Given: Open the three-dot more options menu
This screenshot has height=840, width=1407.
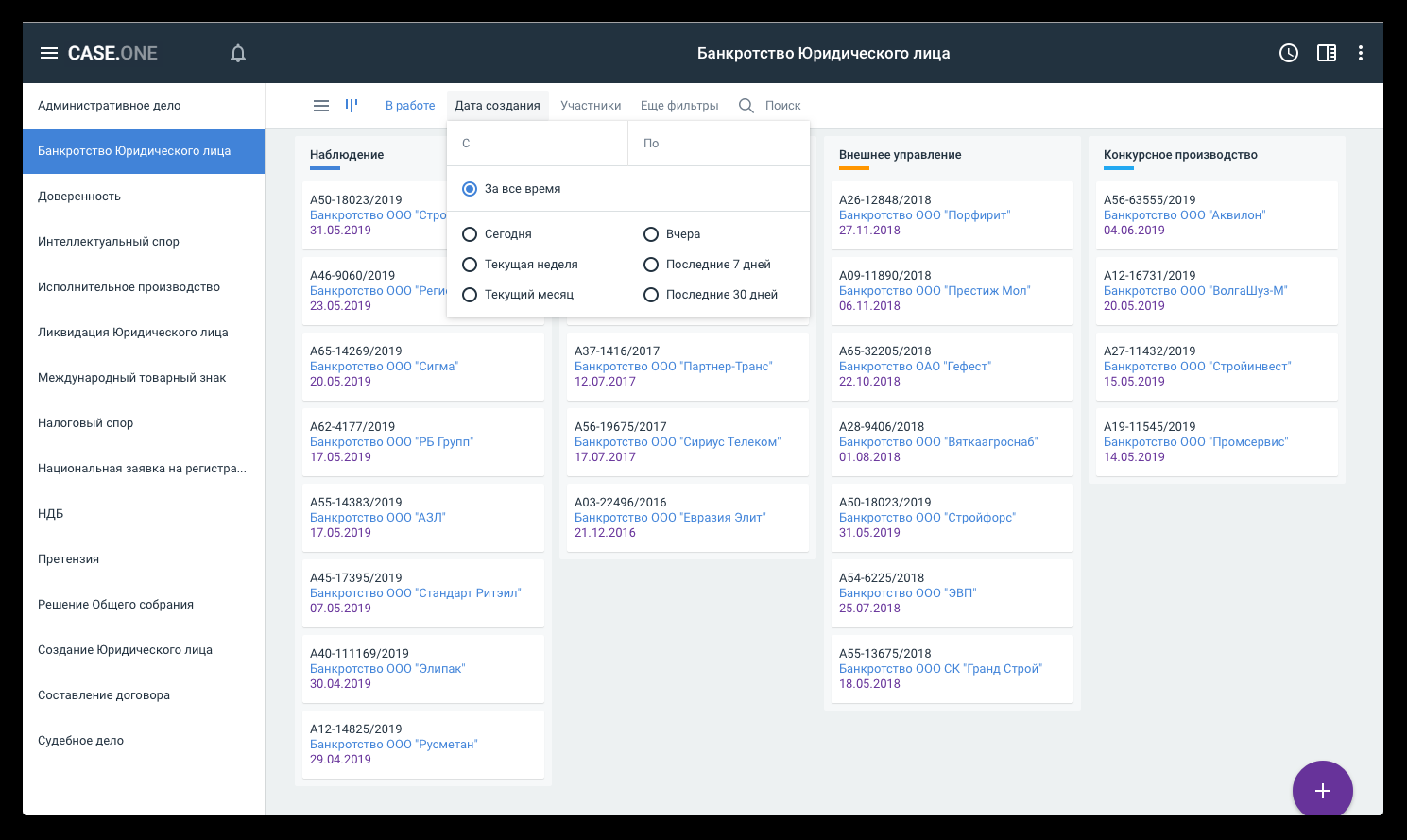Looking at the screenshot, I should [1361, 53].
